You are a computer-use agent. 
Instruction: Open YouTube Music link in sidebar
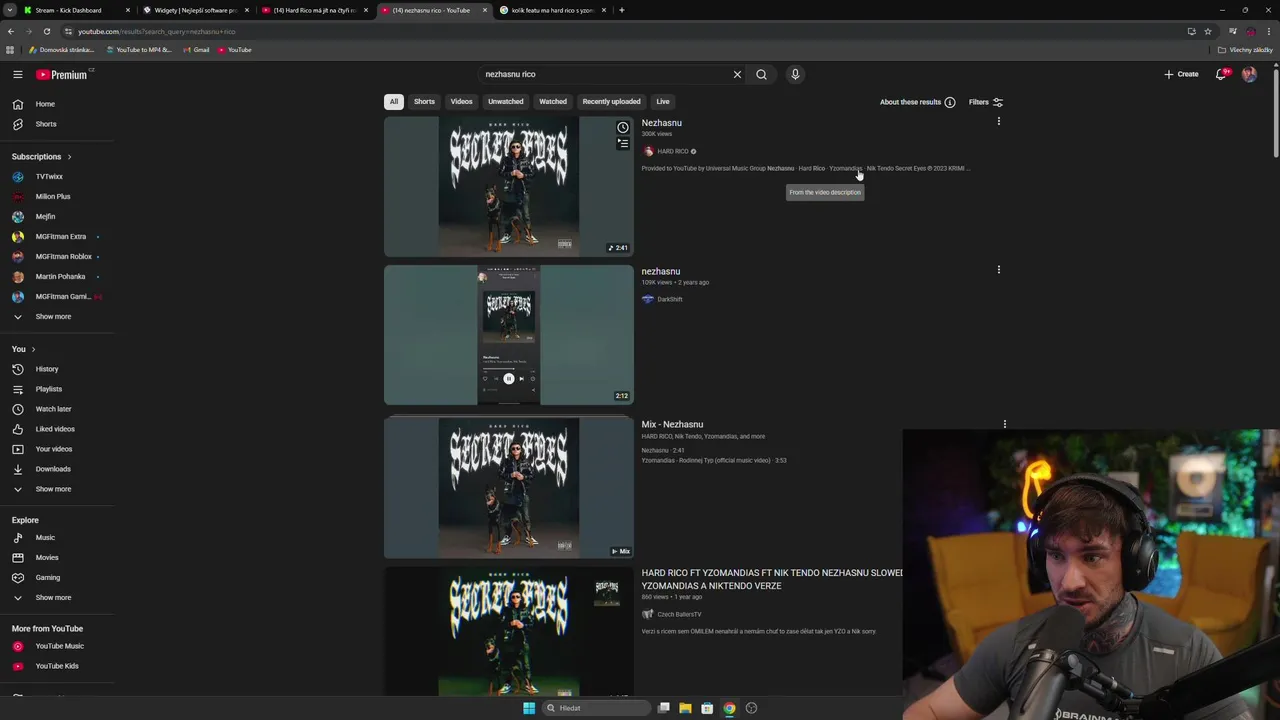pos(57,646)
